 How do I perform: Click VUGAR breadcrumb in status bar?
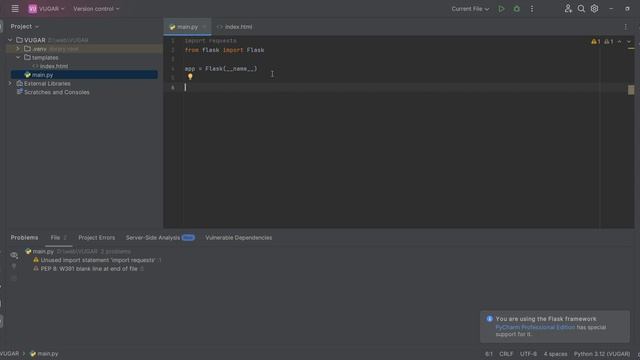[x=9, y=354]
